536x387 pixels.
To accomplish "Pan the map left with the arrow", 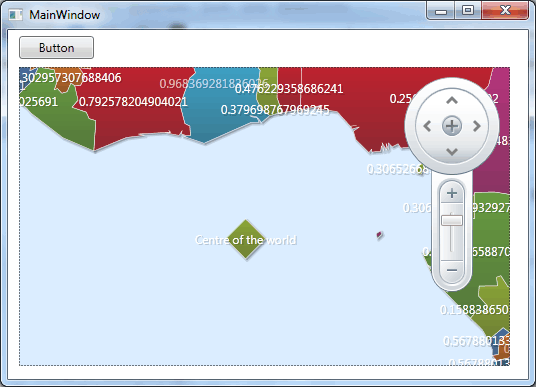I will (x=427, y=126).
